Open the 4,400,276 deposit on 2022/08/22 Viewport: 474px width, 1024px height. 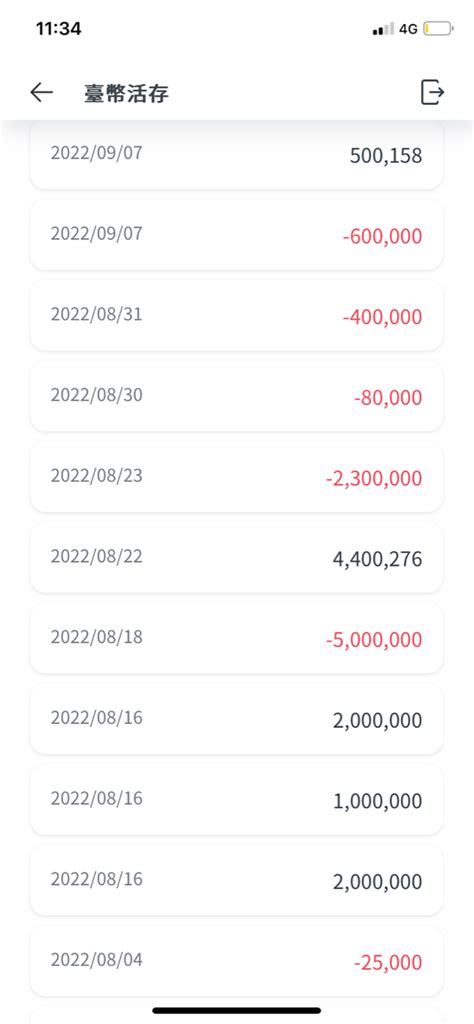point(236,558)
